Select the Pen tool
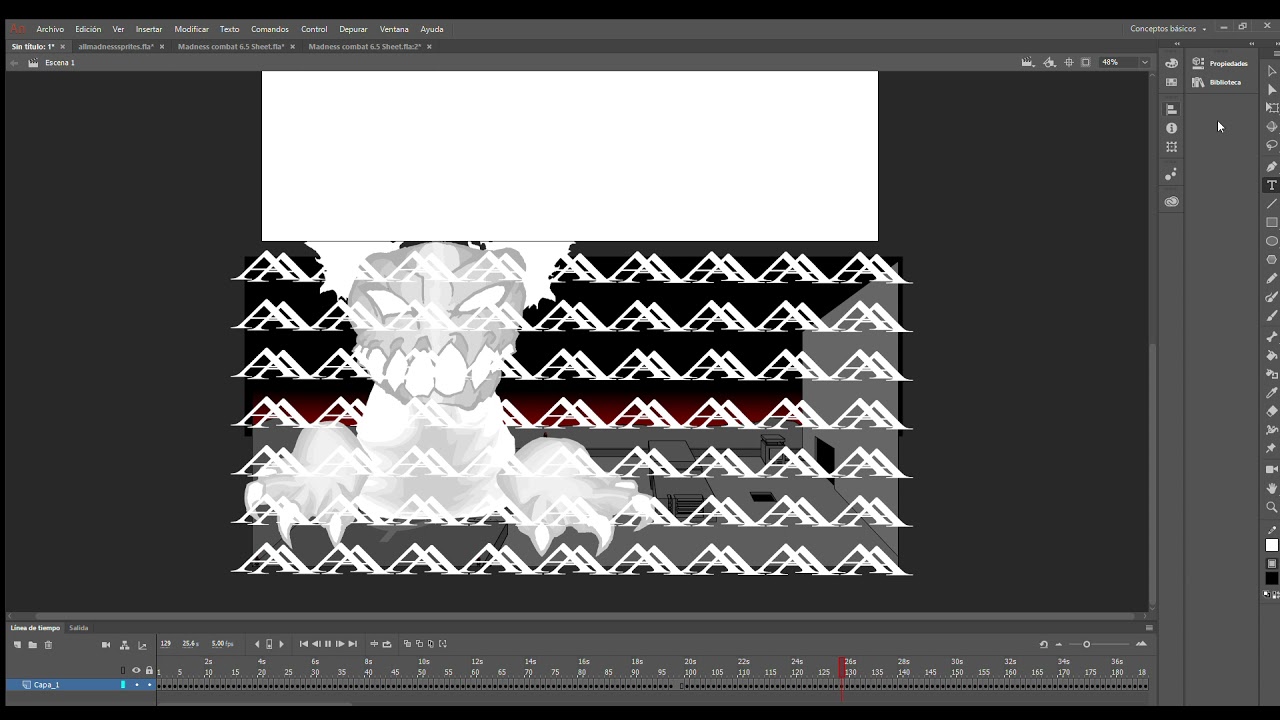 pos(1272,166)
